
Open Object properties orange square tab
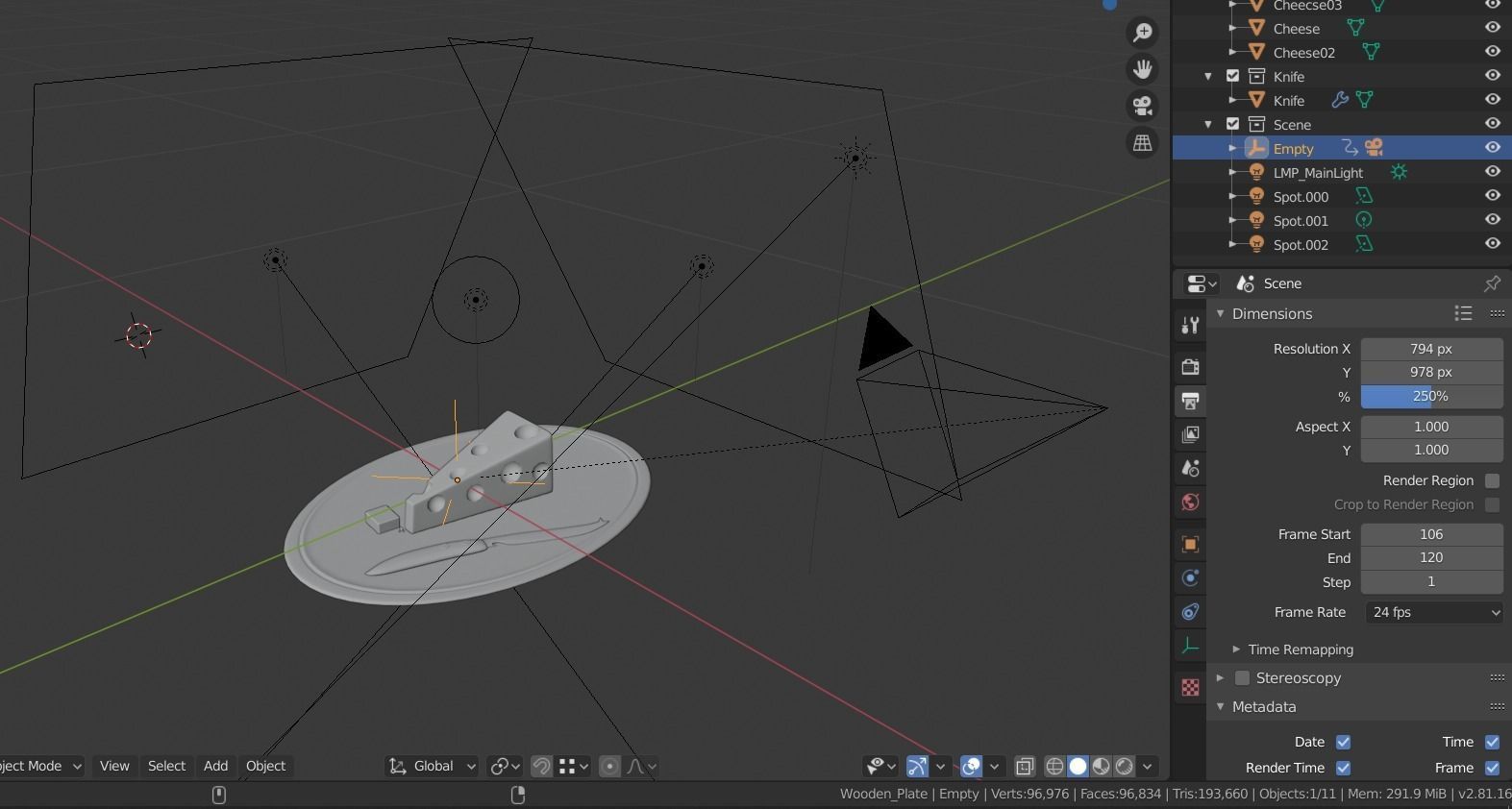click(1190, 544)
